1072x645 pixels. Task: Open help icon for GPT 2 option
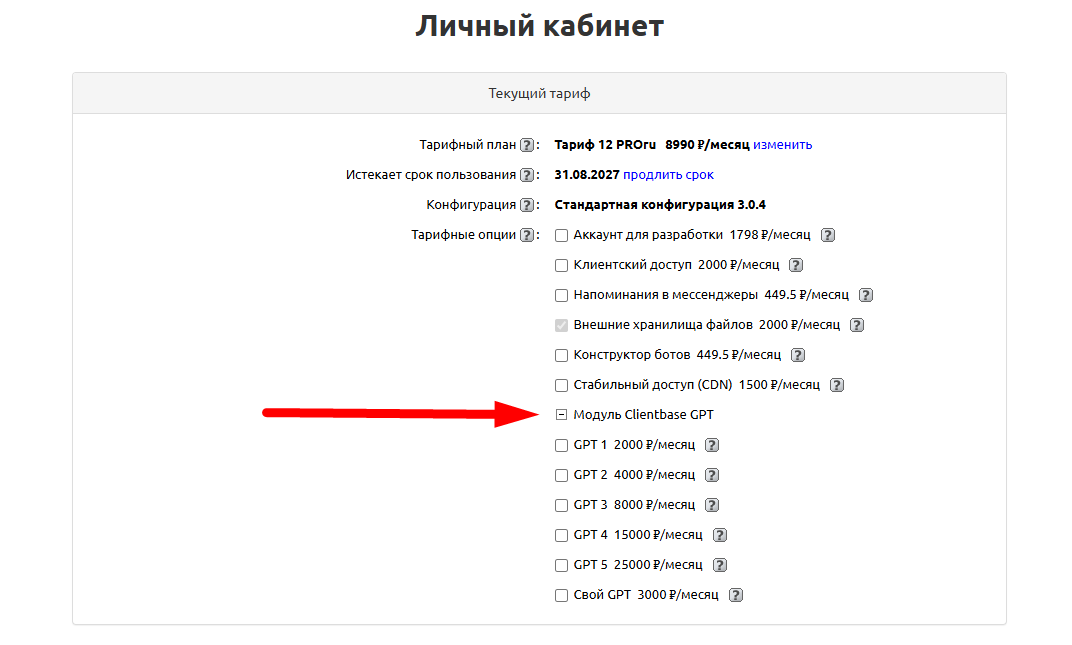coord(712,475)
